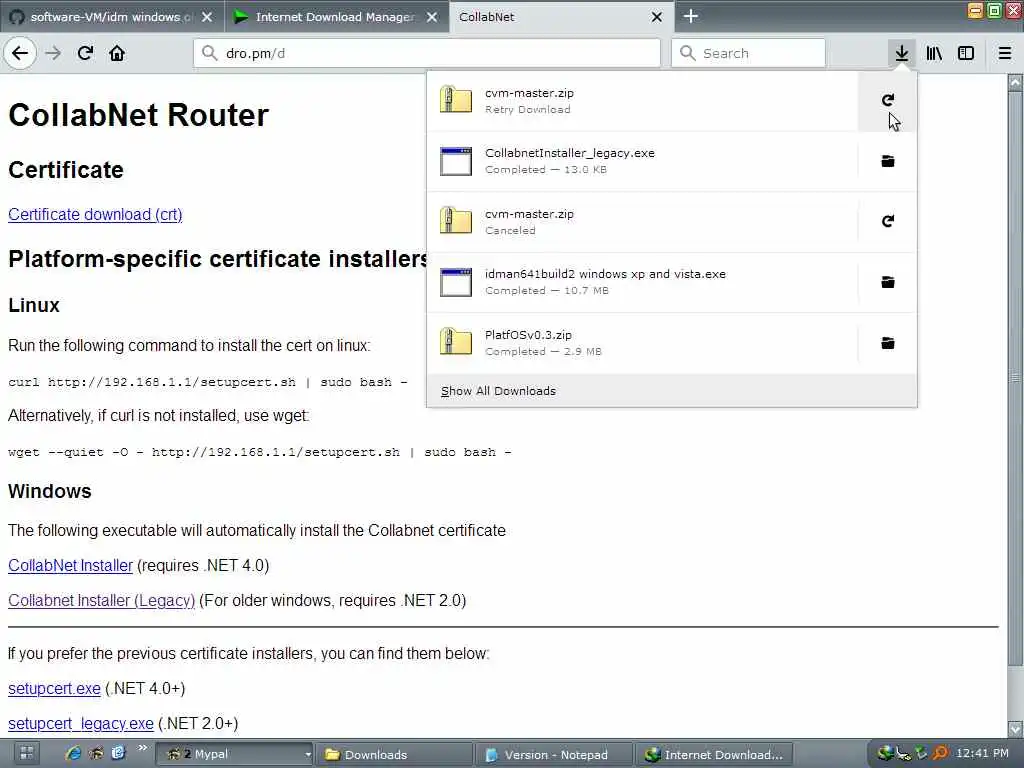Open the Certificate download (crt) link

[x=95, y=214]
